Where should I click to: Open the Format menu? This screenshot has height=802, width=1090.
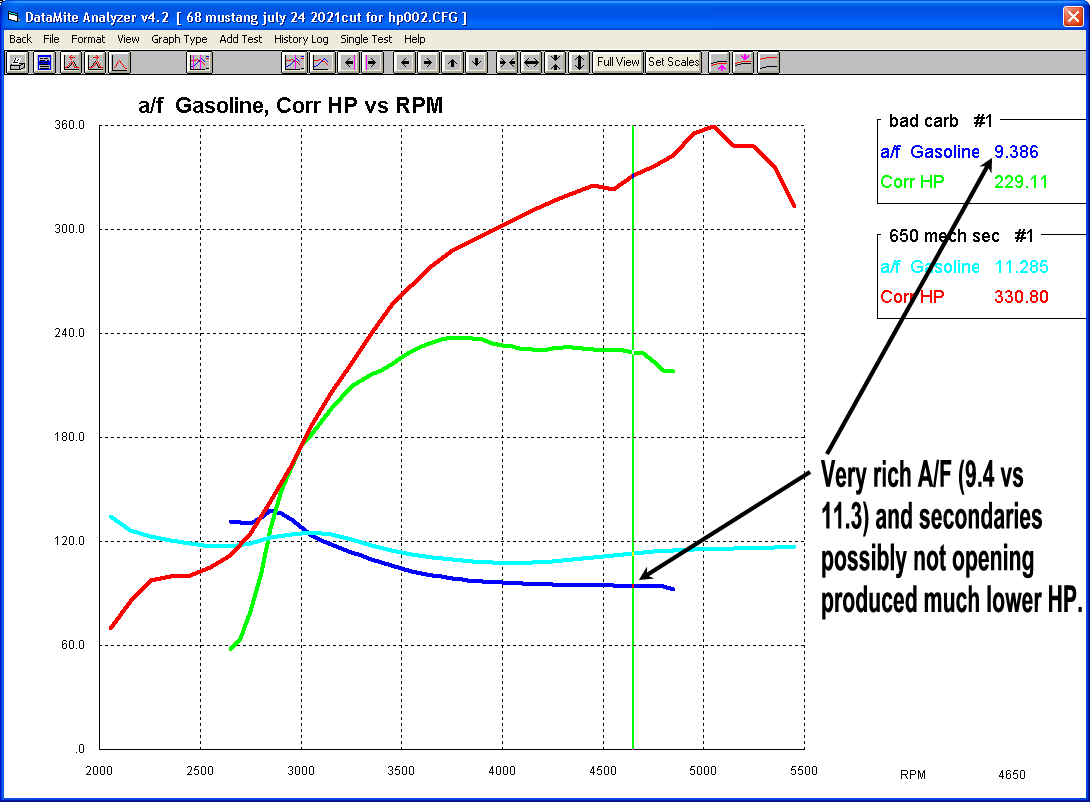pos(88,39)
